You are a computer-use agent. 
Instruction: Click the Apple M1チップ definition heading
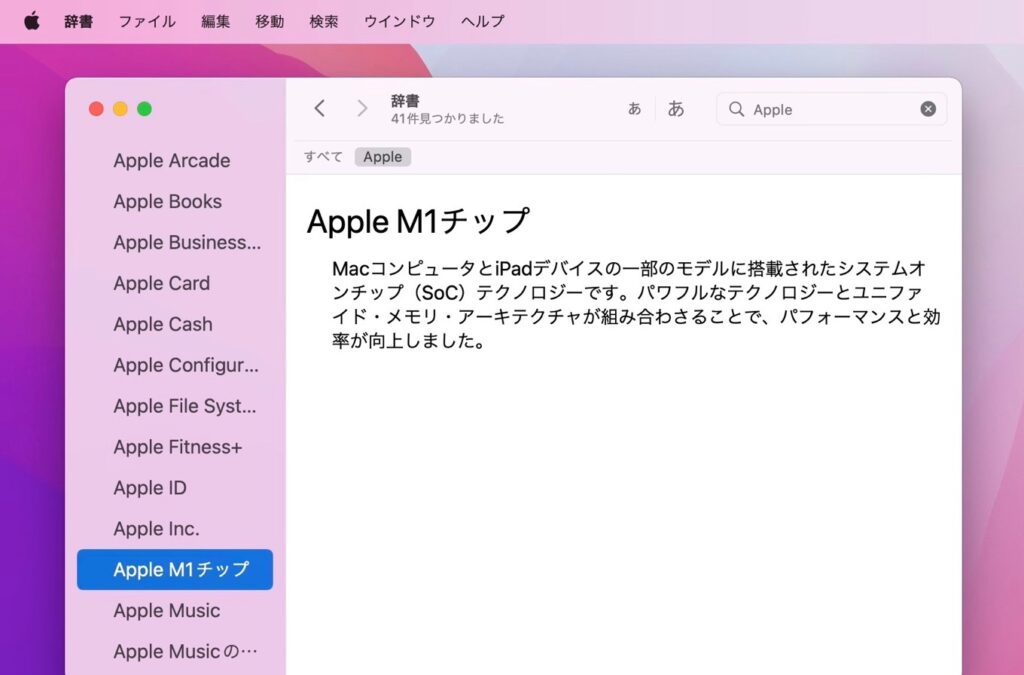pyautogui.click(x=418, y=221)
